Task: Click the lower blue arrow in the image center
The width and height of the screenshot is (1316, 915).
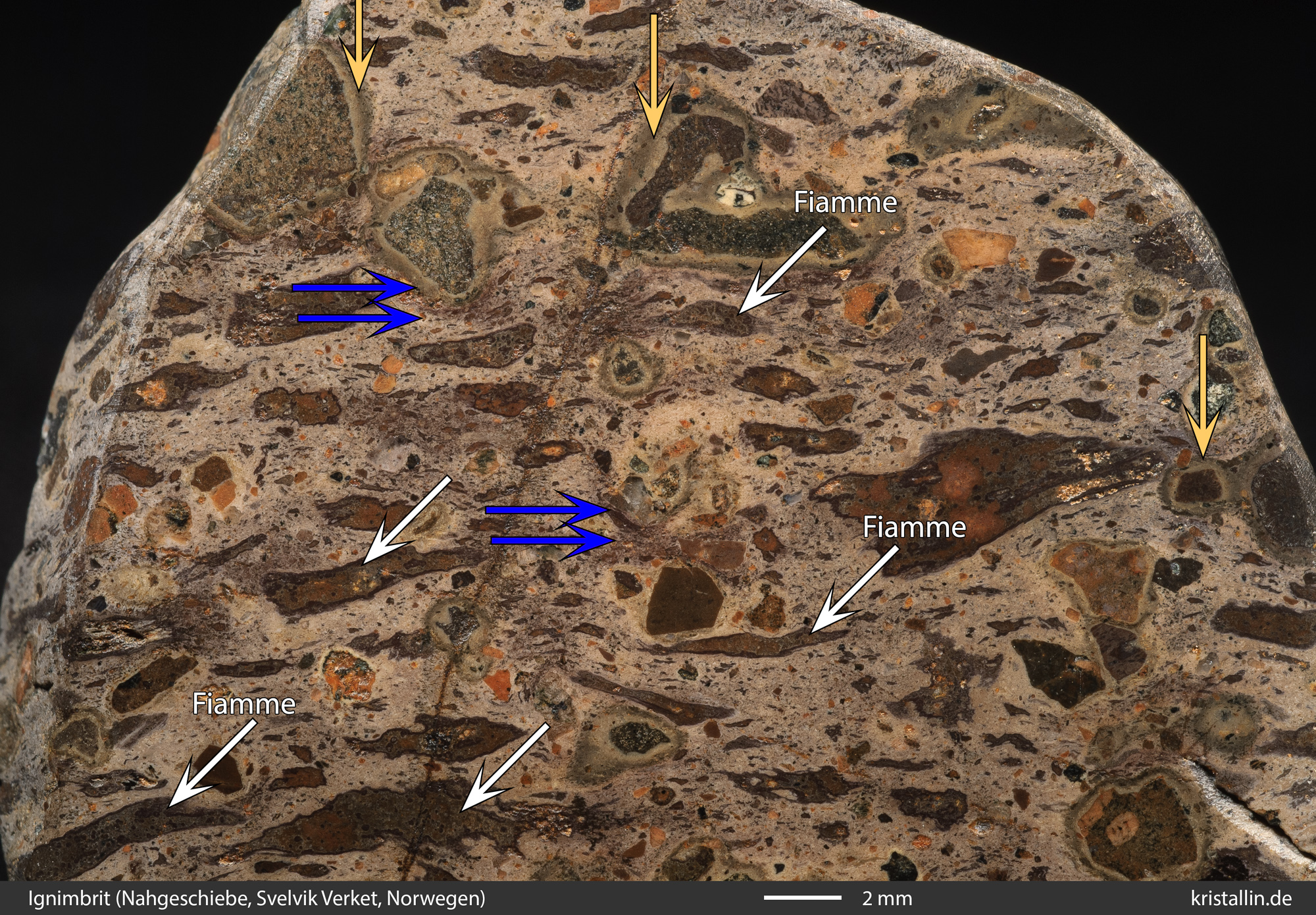Action: (553, 540)
